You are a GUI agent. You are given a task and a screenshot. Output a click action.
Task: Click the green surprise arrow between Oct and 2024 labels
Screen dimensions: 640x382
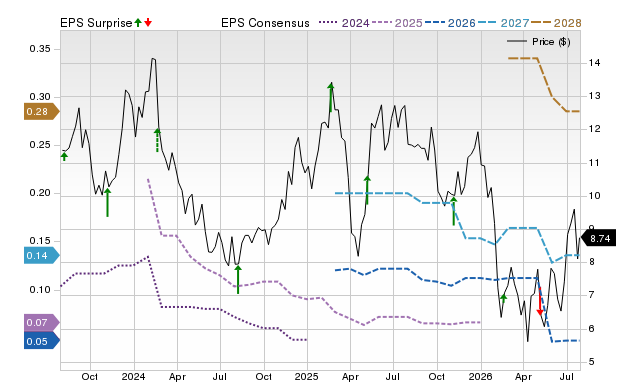click(x=107, y=202)
